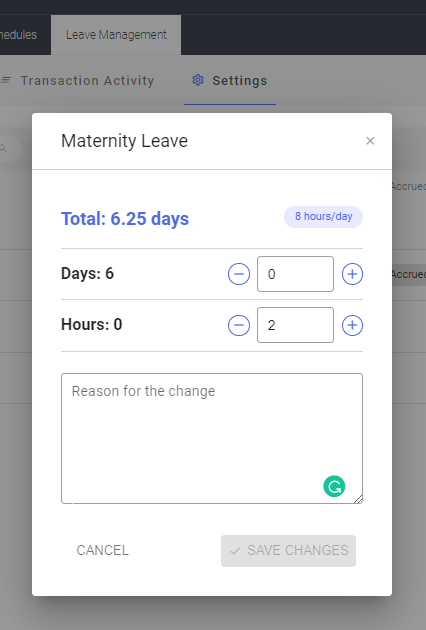Click the Settings gear icon
426x630 pixels.
coord(198,80)
